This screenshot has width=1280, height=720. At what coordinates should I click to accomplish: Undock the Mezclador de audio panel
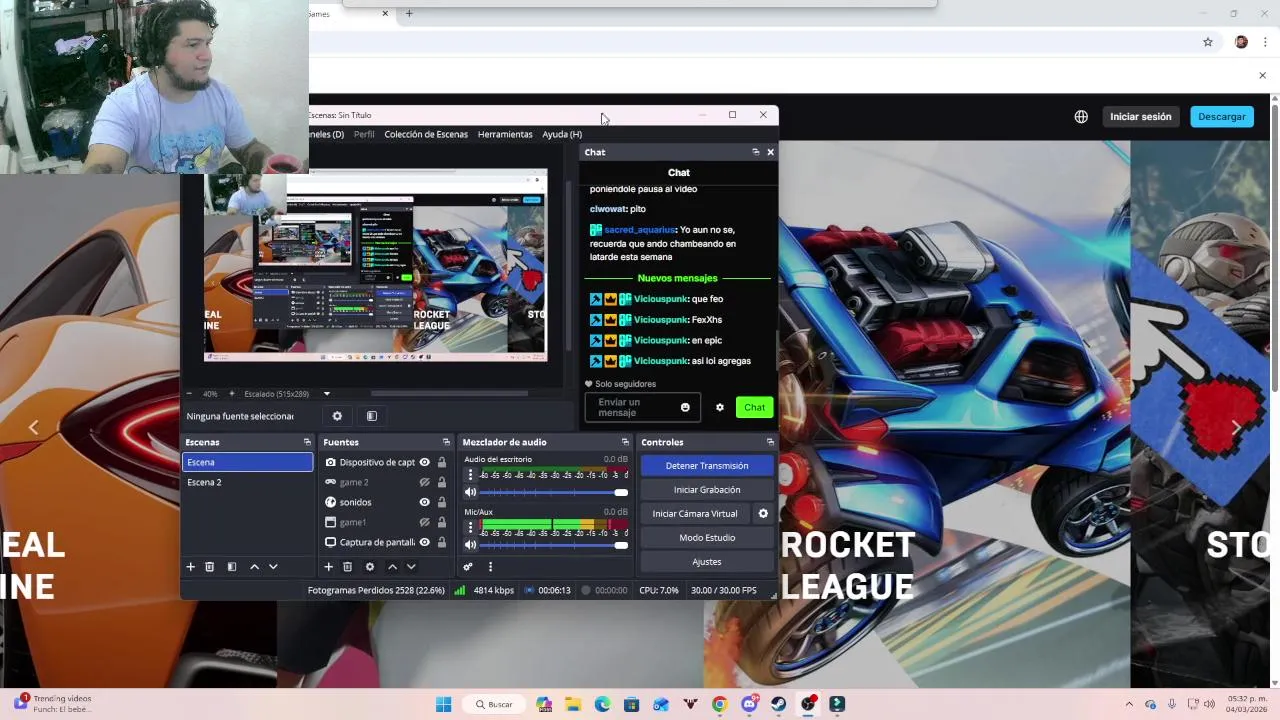click(x=625, y=442)
